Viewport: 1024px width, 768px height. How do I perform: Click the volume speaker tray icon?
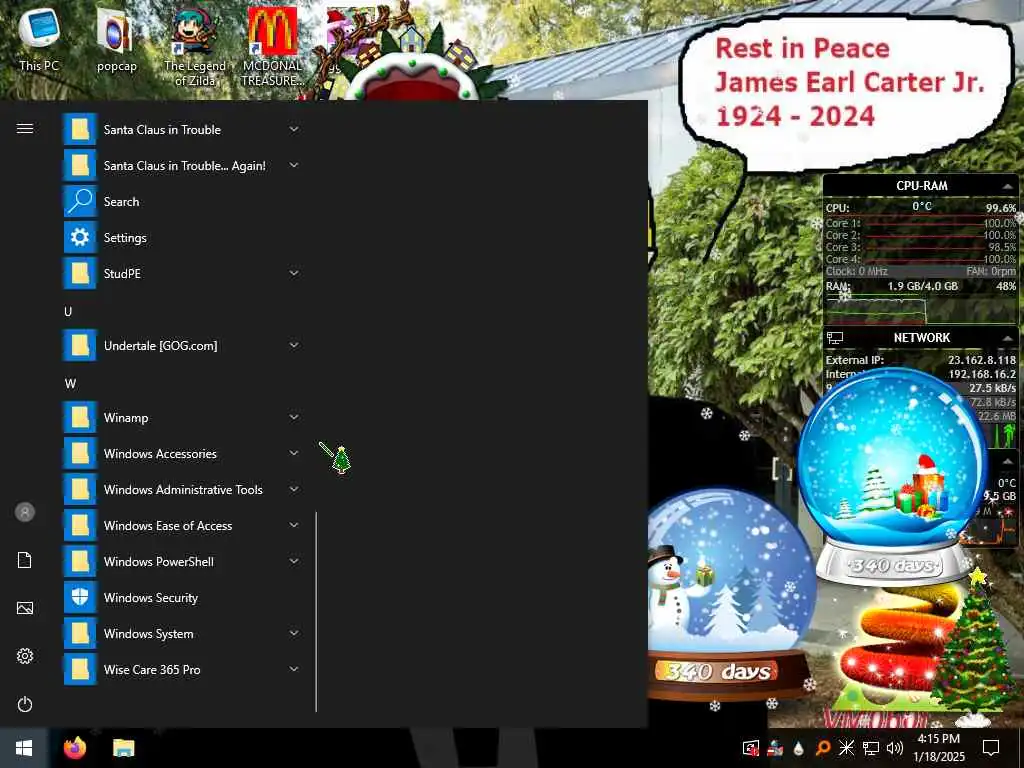pyautogui.click(x=894, y=748)
